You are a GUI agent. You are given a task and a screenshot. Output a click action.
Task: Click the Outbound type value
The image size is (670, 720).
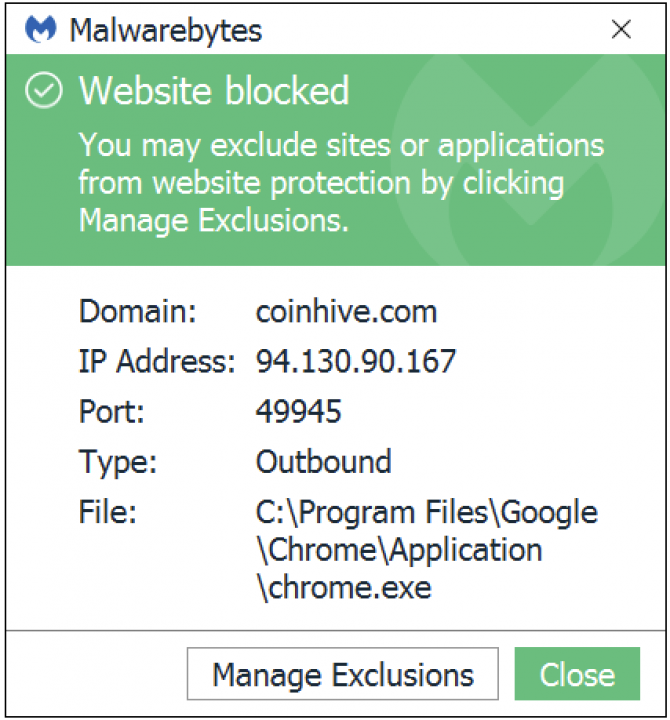coord(324,461)
